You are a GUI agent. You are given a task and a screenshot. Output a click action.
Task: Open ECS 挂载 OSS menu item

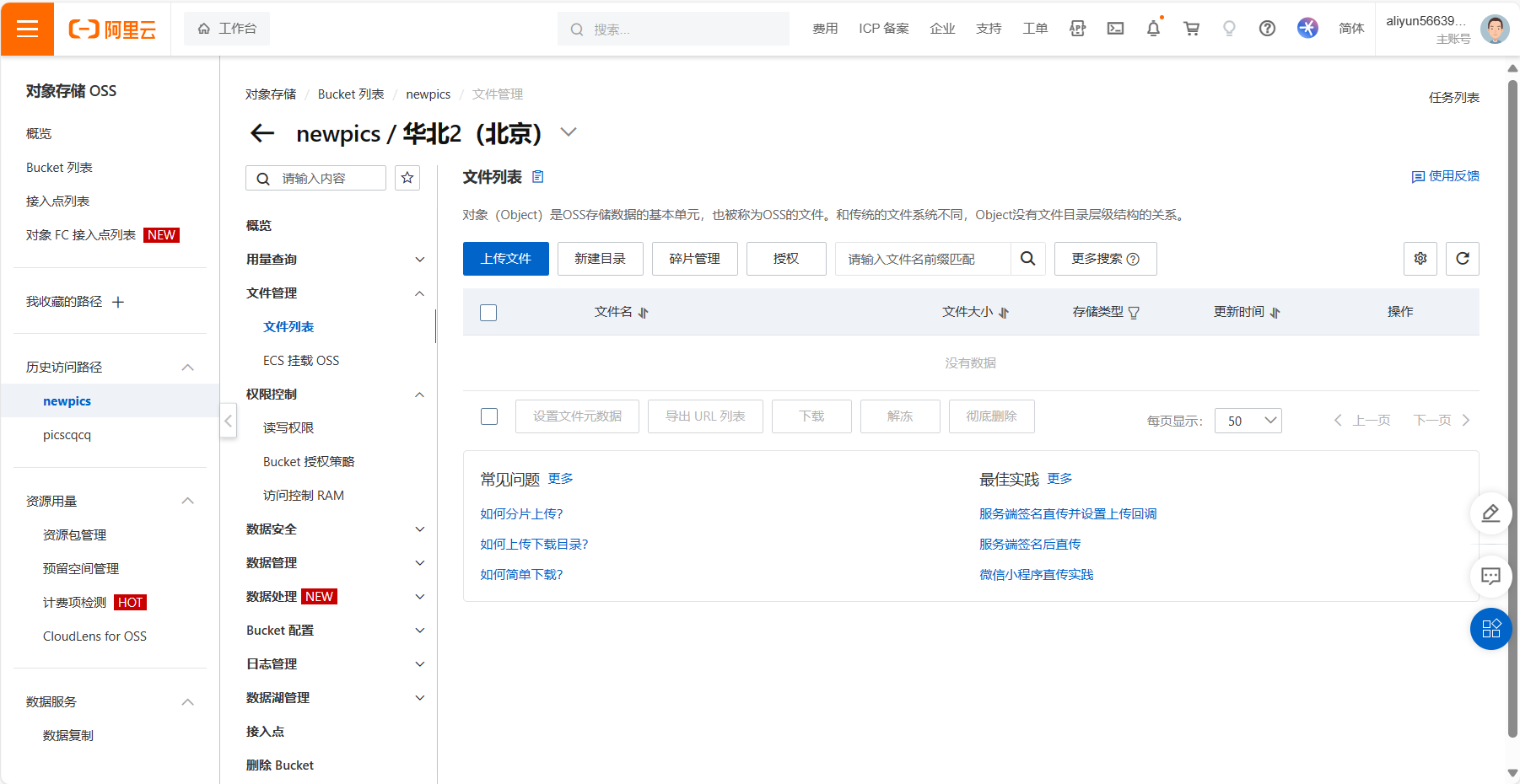point(301,361)
